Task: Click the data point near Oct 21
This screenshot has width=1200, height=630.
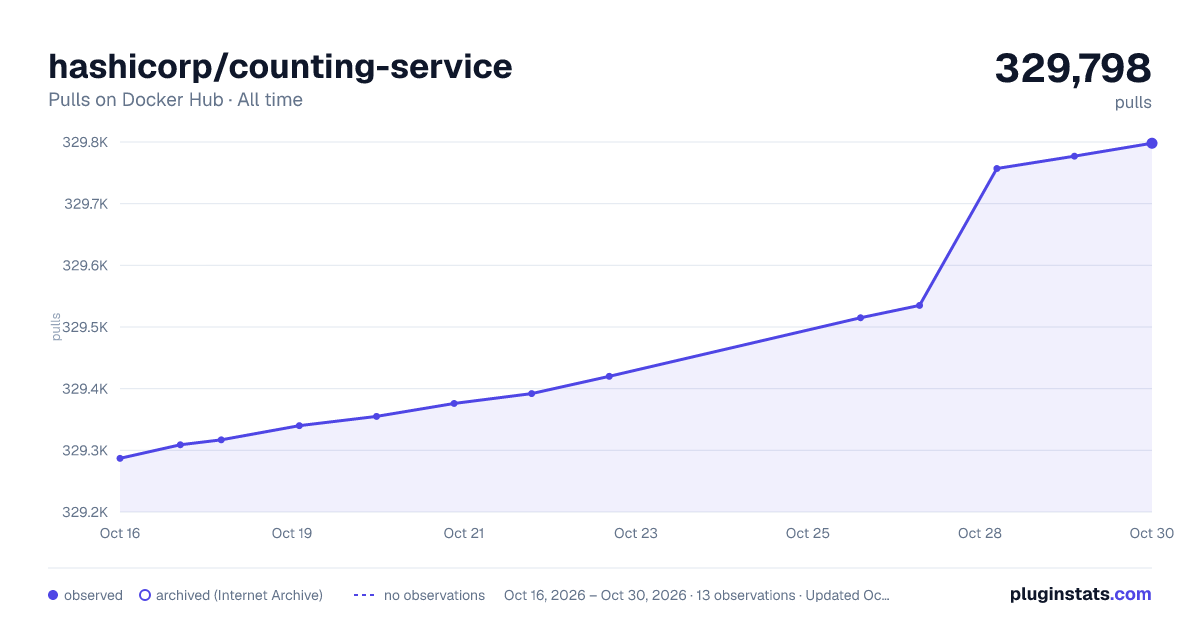Action: [x=454, y=403]
